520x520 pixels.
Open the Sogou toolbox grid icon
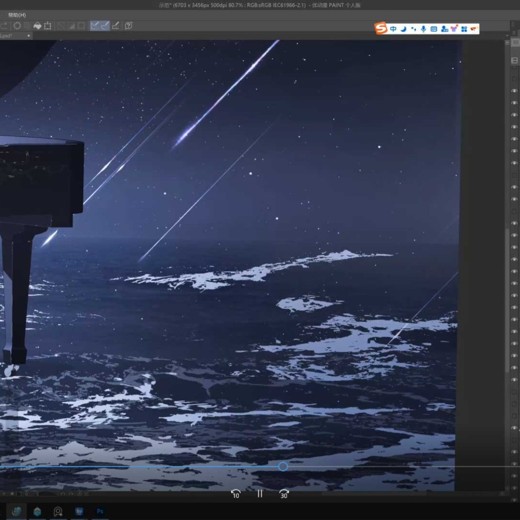coord(464,29)
